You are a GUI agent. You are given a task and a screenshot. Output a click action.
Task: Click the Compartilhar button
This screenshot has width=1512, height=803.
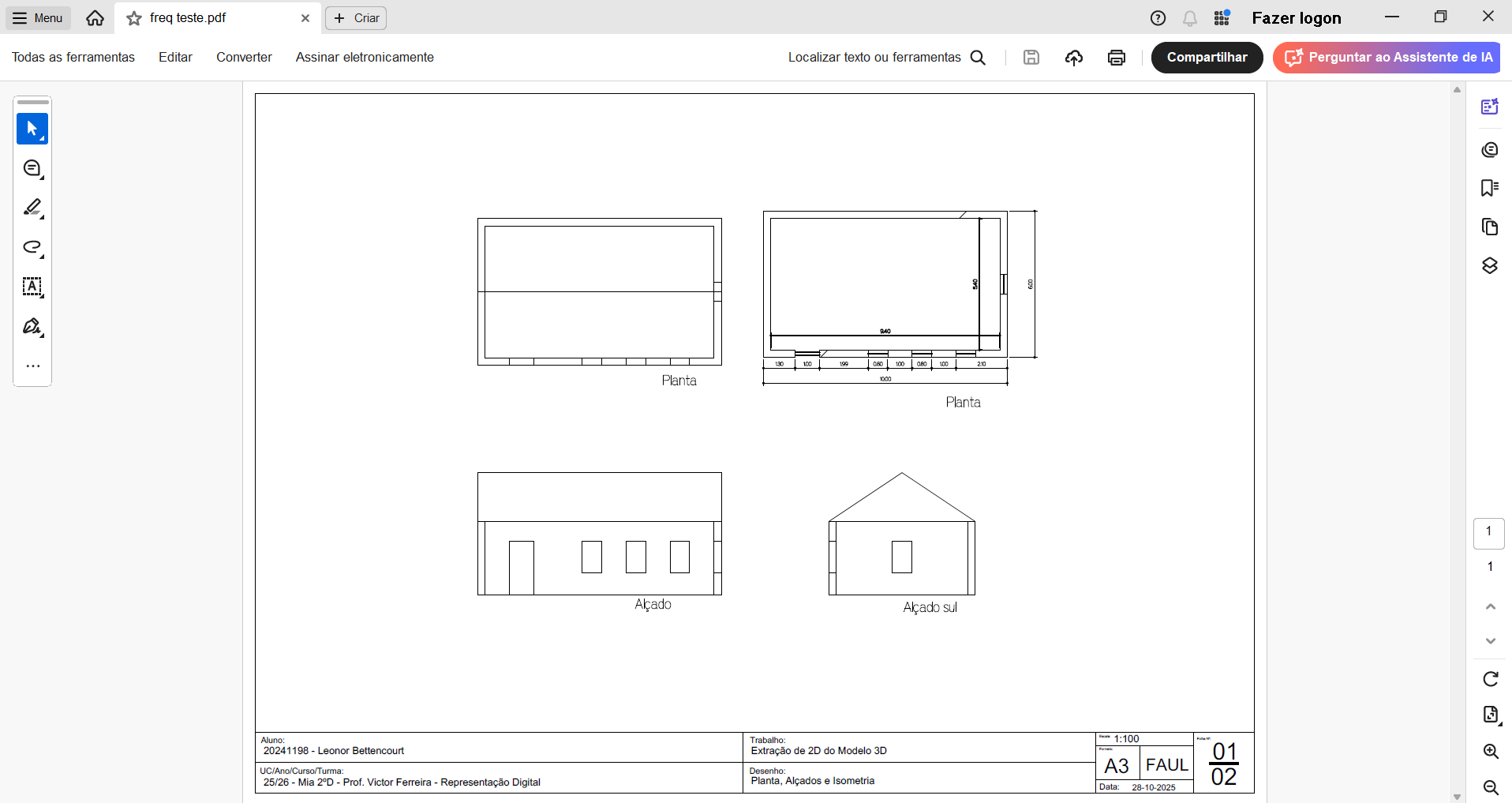pos(1207,58)
